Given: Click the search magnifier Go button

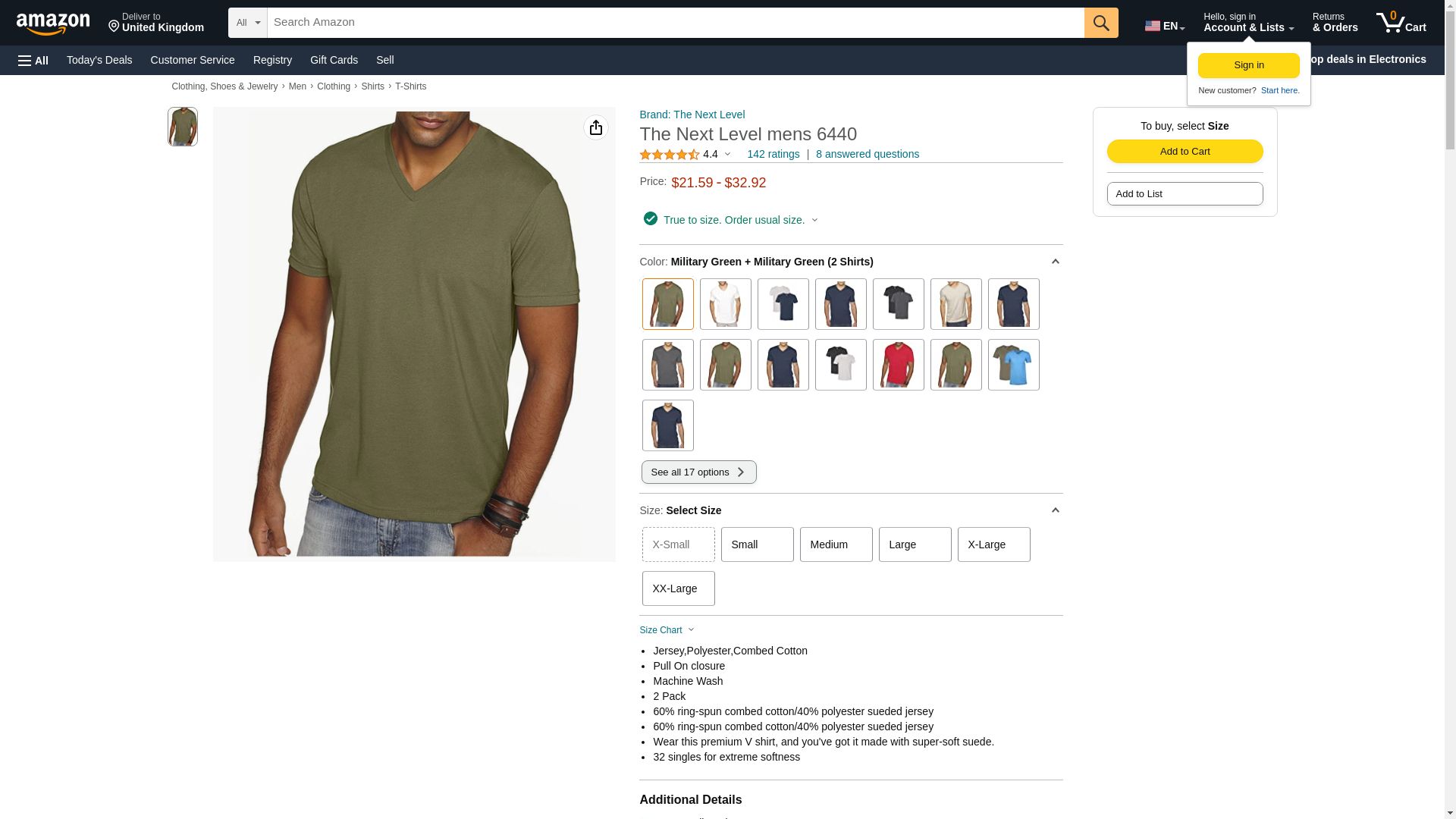Looking at the screenshot, I should click(x=1101, y=23).
